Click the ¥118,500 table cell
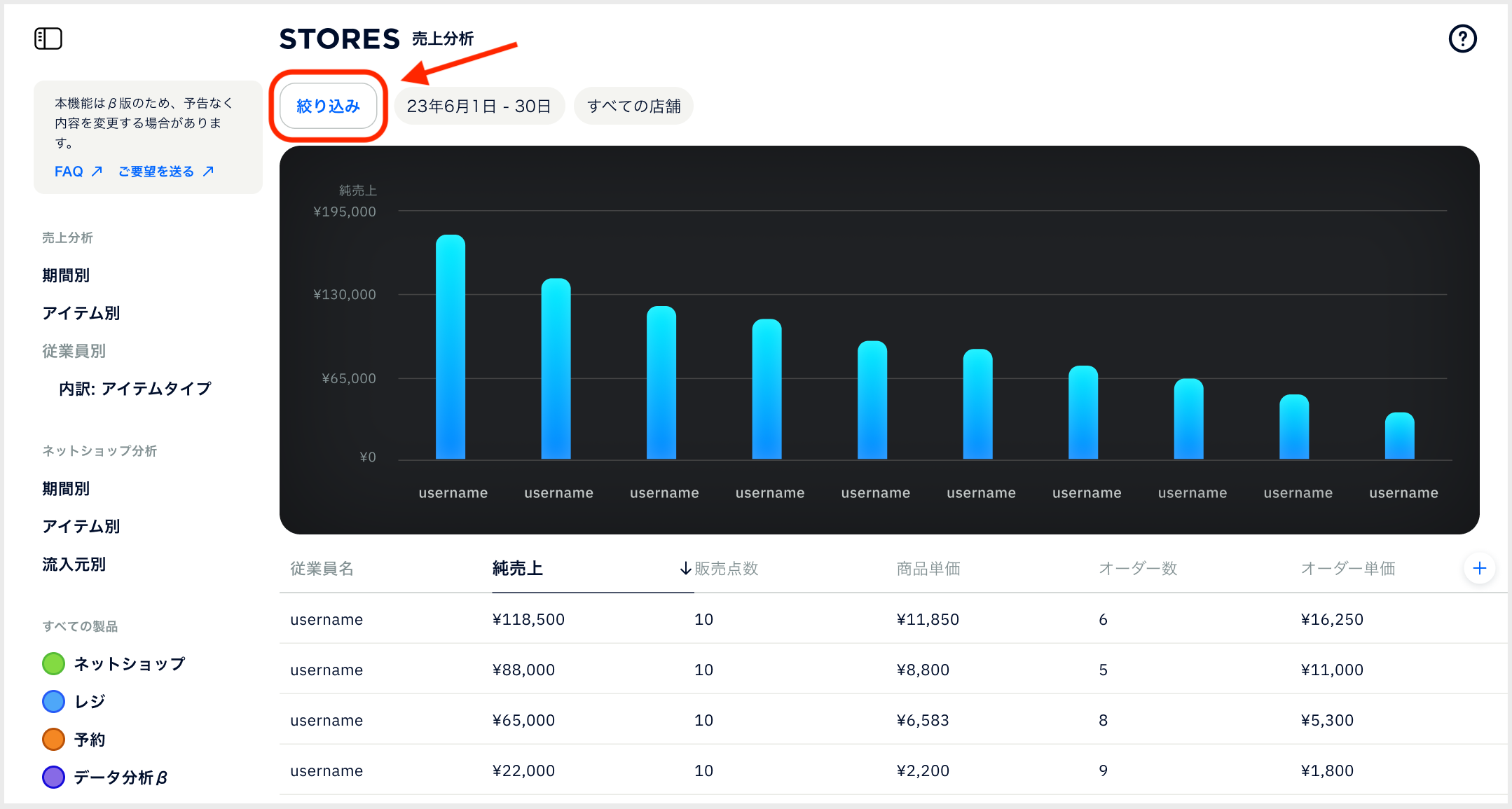The width and height of the screenshot is (1512, 809). [528, 619]
